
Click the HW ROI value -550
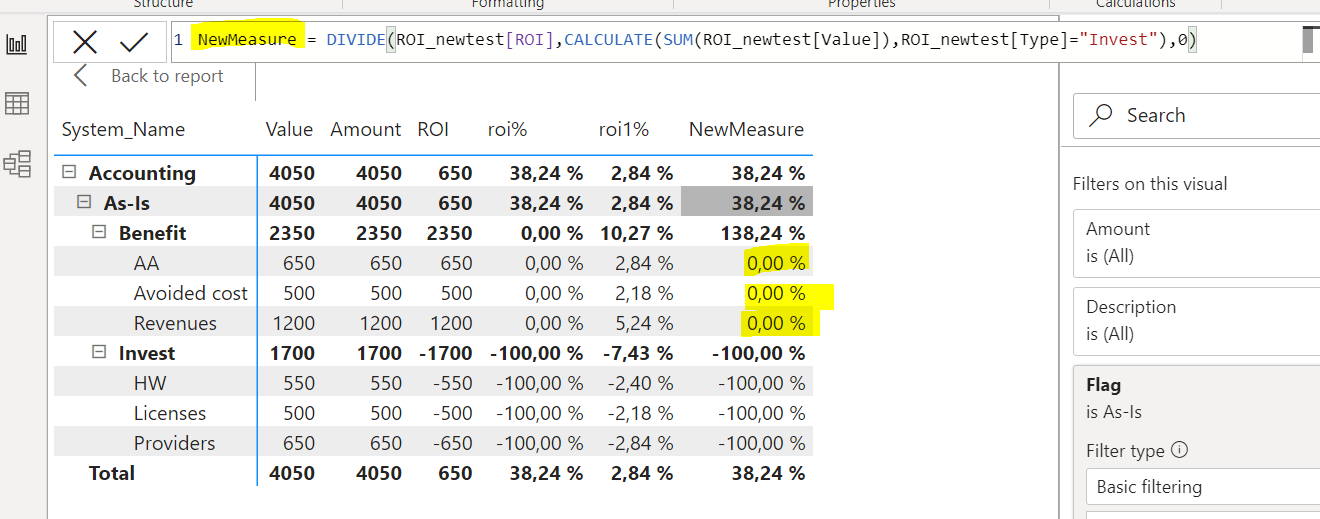point(451,383)
